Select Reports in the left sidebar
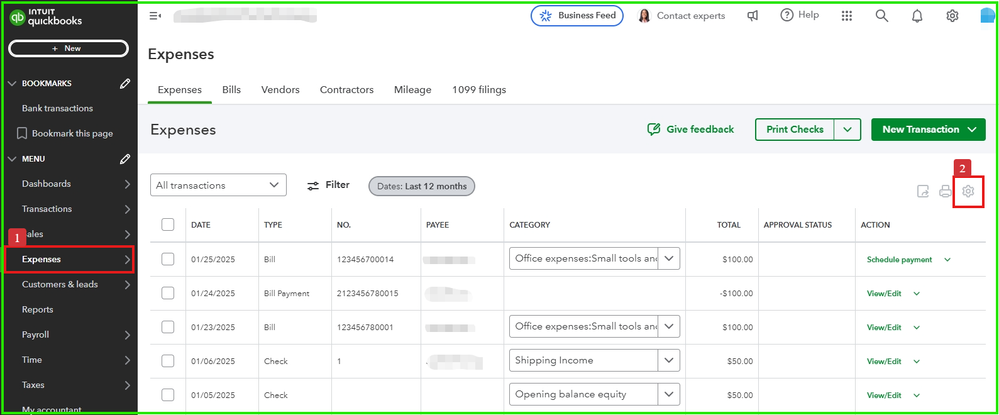The width and height of the screenshot is (999, 415). pyautogui.click(x=38, y=310)
